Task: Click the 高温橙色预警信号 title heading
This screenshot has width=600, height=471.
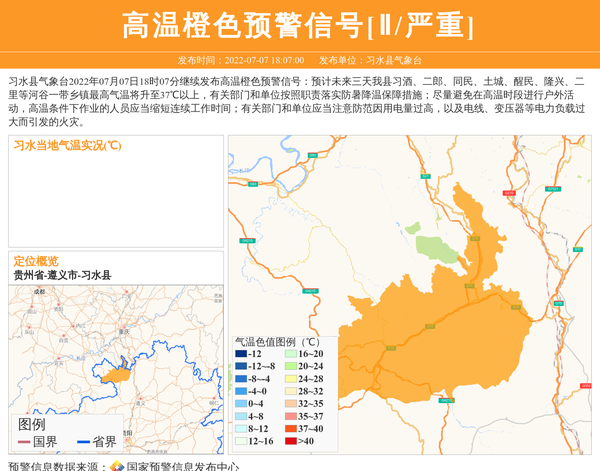Action: [299, 25]
